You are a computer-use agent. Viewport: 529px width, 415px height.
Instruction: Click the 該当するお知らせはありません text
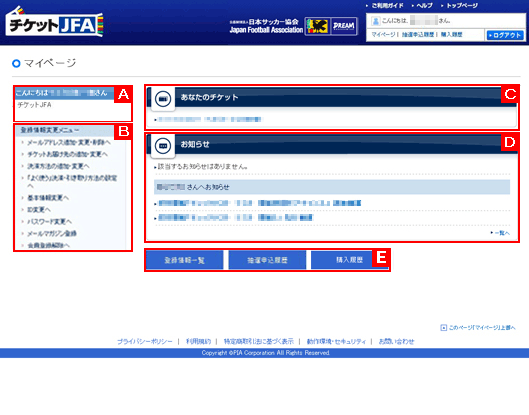202,167
